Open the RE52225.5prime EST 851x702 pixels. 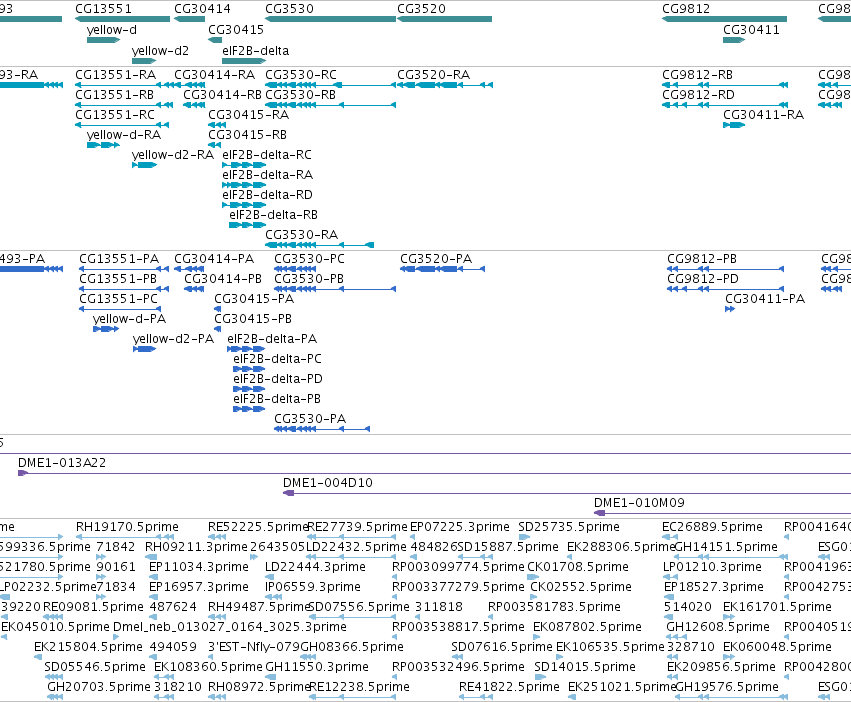(217, 537)
